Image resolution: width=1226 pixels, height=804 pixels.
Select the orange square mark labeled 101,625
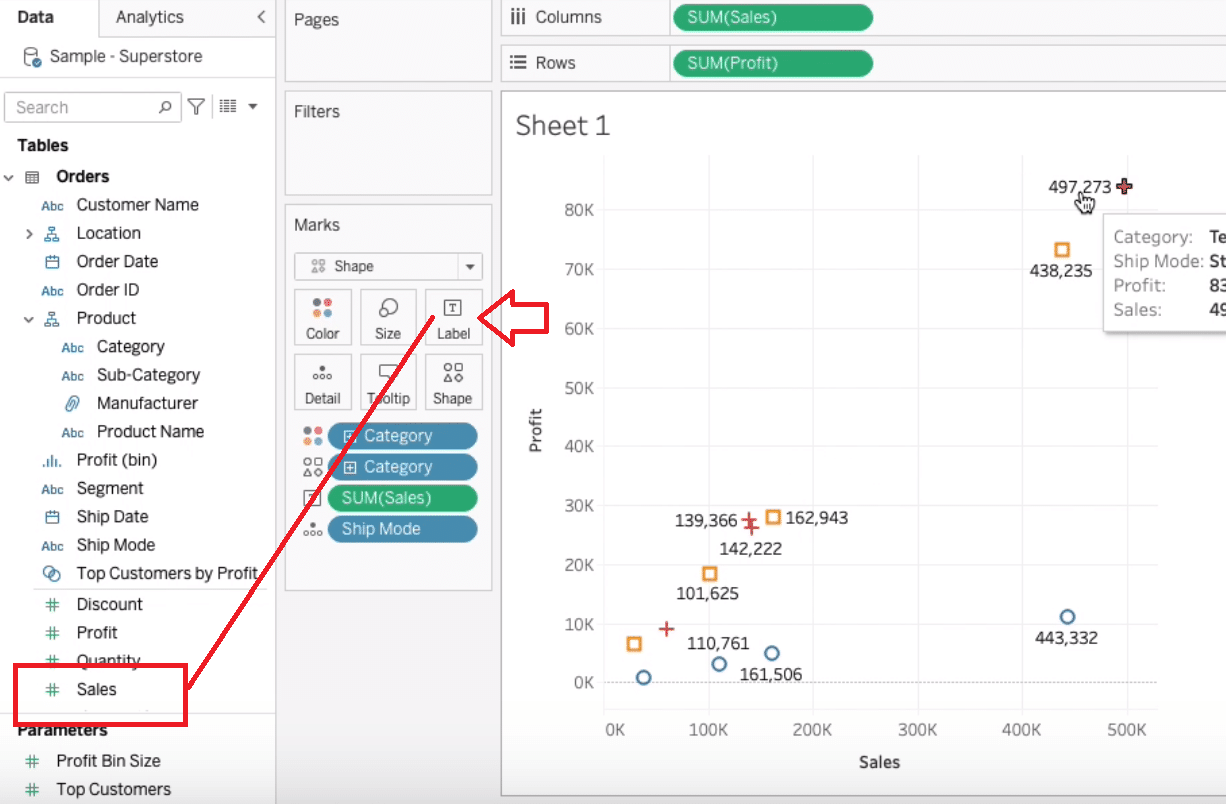click(710, 574)
